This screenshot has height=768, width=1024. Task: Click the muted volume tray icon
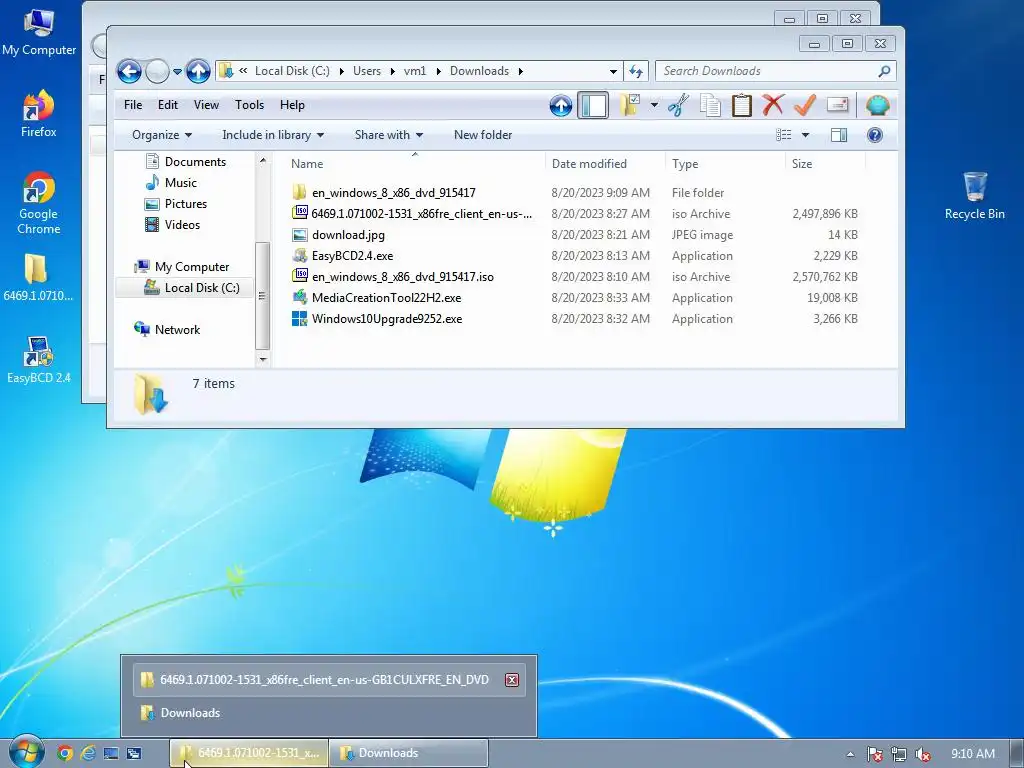tap(923, 754)
